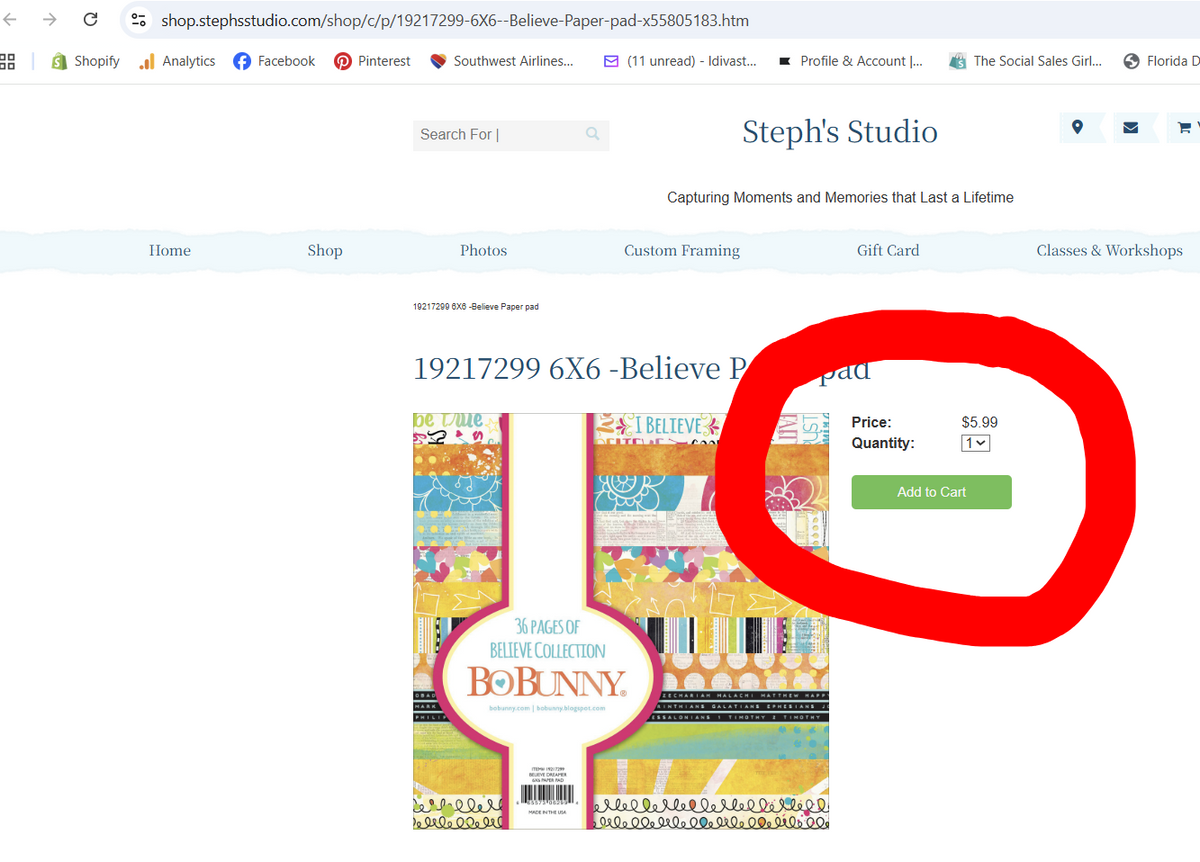
Task: View the shopping cart icon
Action: click(x=1184, y=128)
